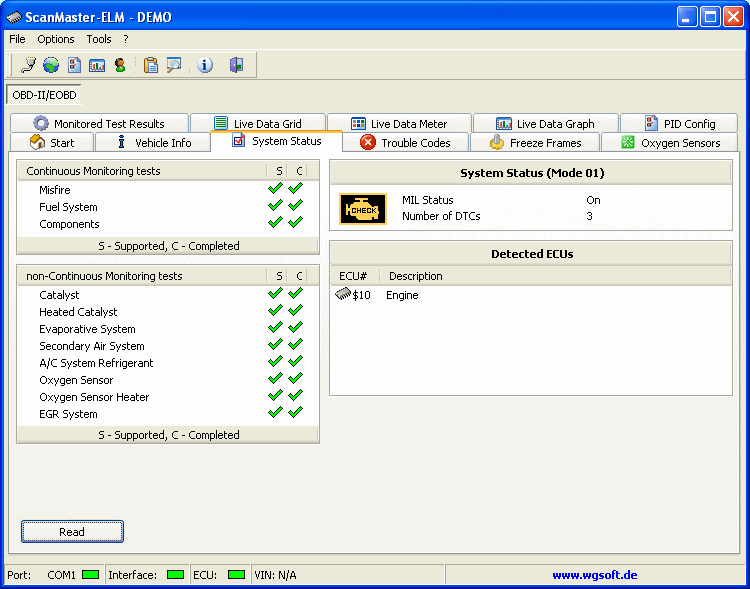Click the Misfire Supported check mark
This screenshot has width=750, height=589.
pyautogui.click(x=275, y=188)
